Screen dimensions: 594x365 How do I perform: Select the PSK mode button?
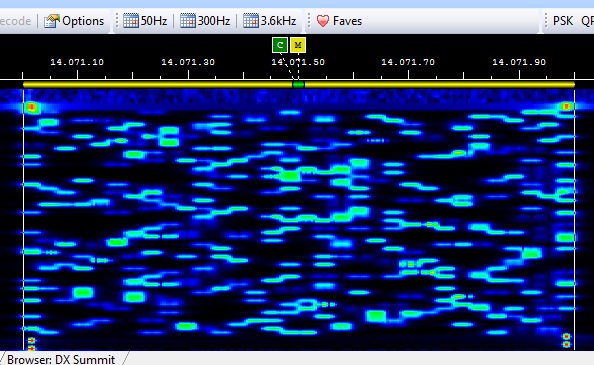(563, 21)
